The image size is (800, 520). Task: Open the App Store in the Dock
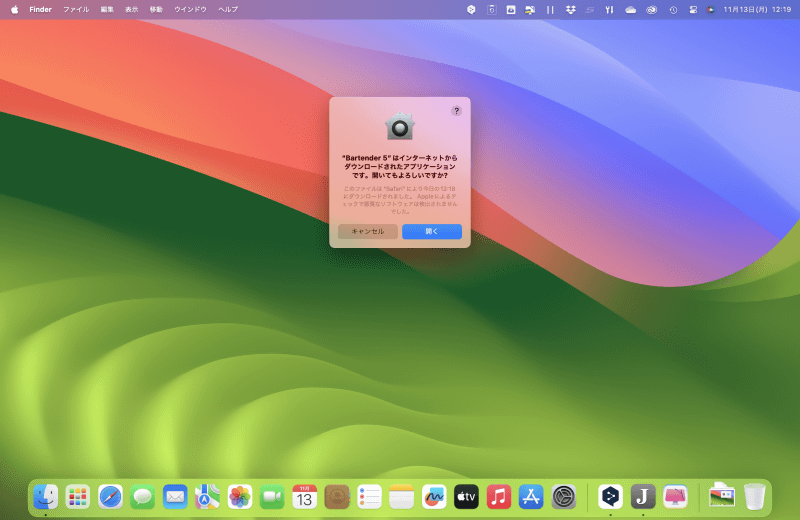[531, 497]
